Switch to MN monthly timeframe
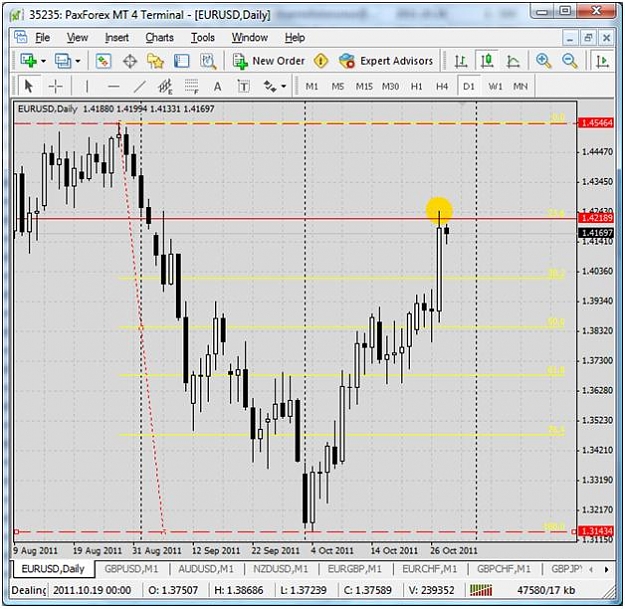The height and width of the screenshot is (609, 625). [x=520, y=86]
